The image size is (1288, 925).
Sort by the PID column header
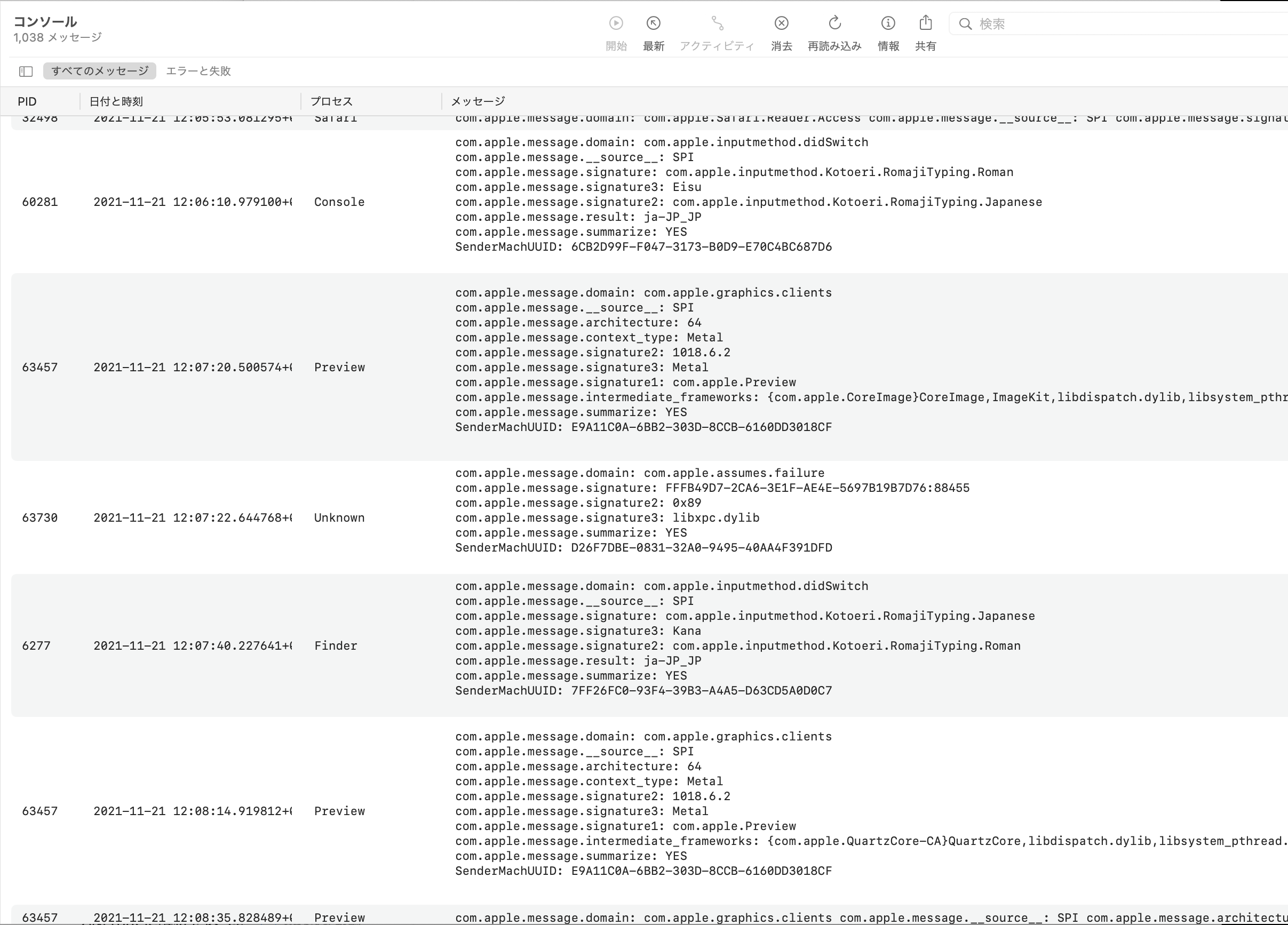(x=27, y=102)
